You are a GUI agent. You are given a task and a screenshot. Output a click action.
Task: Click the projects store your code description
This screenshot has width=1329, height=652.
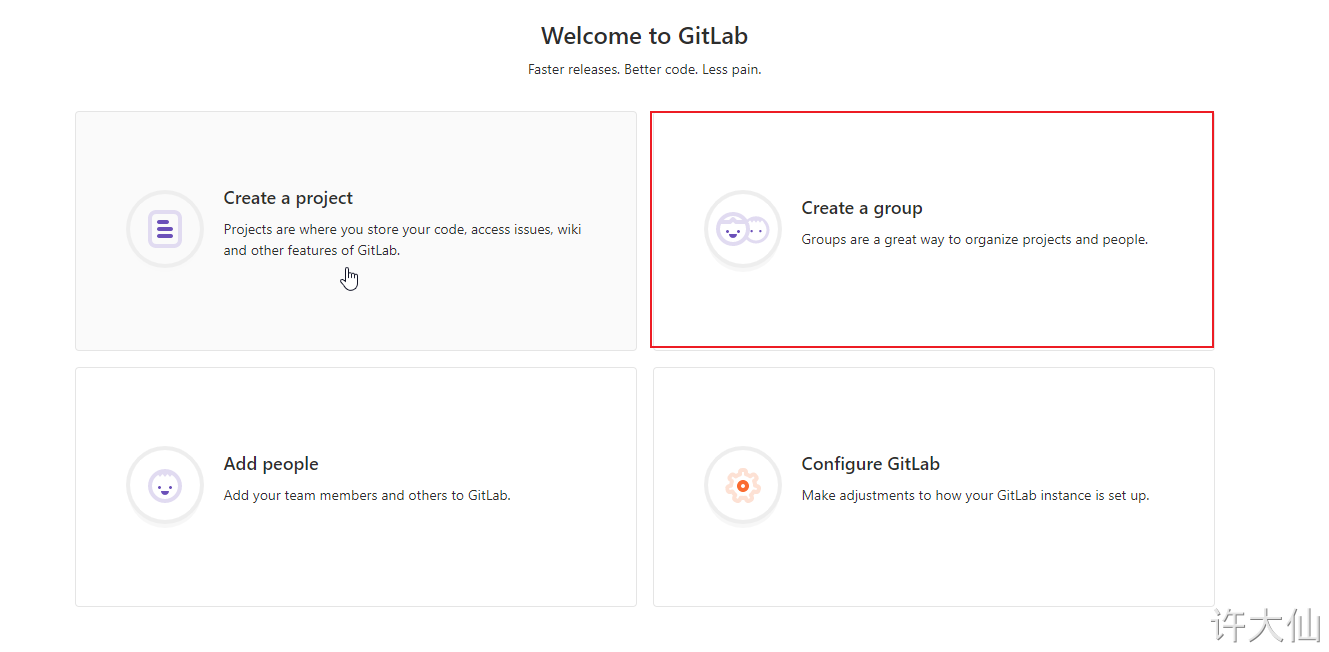point(403,240)
